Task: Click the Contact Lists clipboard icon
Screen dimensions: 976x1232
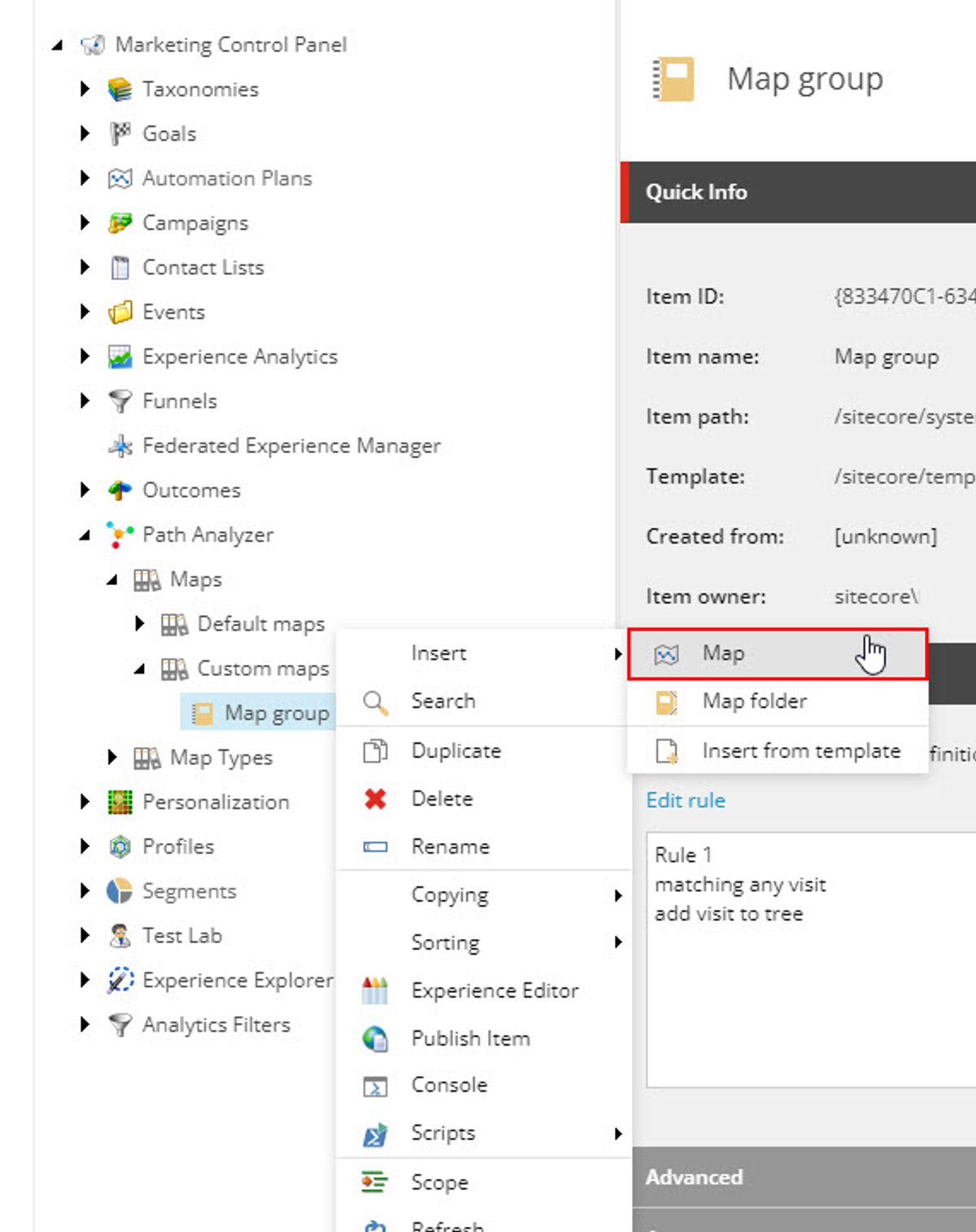Action: pyautogui.click(x=120, y=268)
